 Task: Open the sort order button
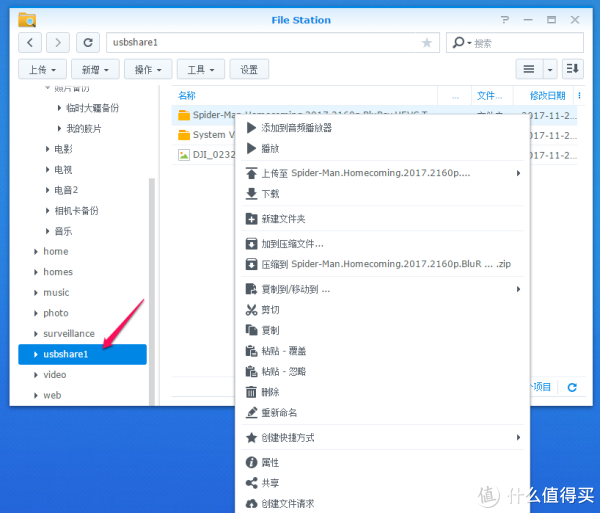pos(573,69)
